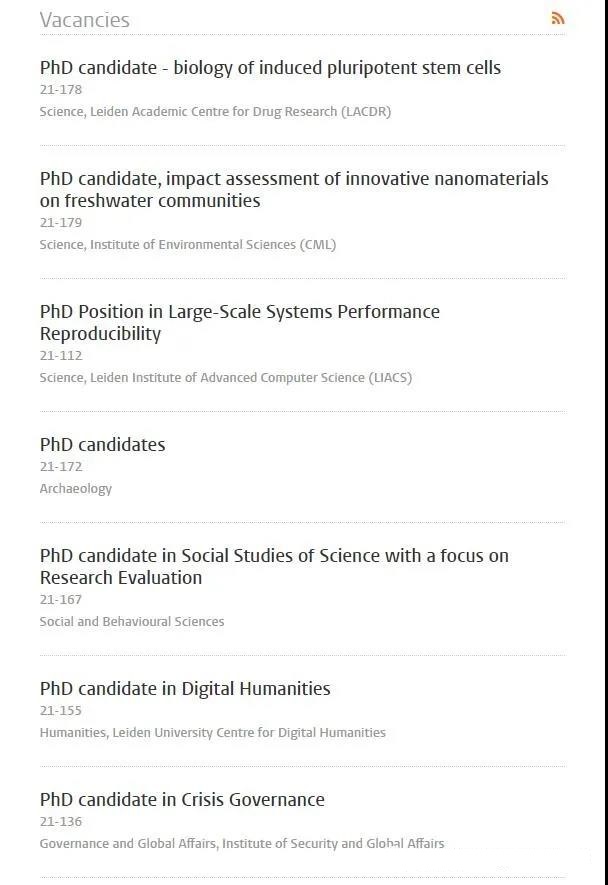Open nanomaterials on freshwater communities PhD vacancy
608x885 pixels.
(x=294, y=190)
